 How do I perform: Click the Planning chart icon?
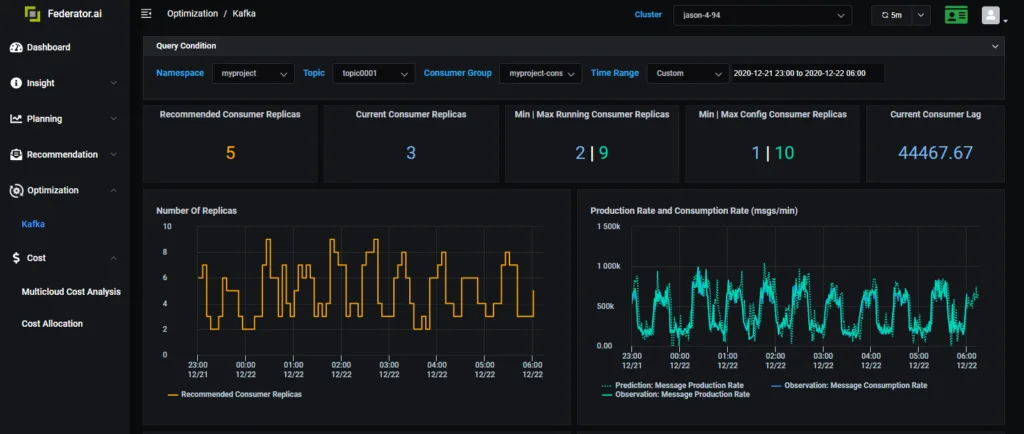[x=16, y=119]
